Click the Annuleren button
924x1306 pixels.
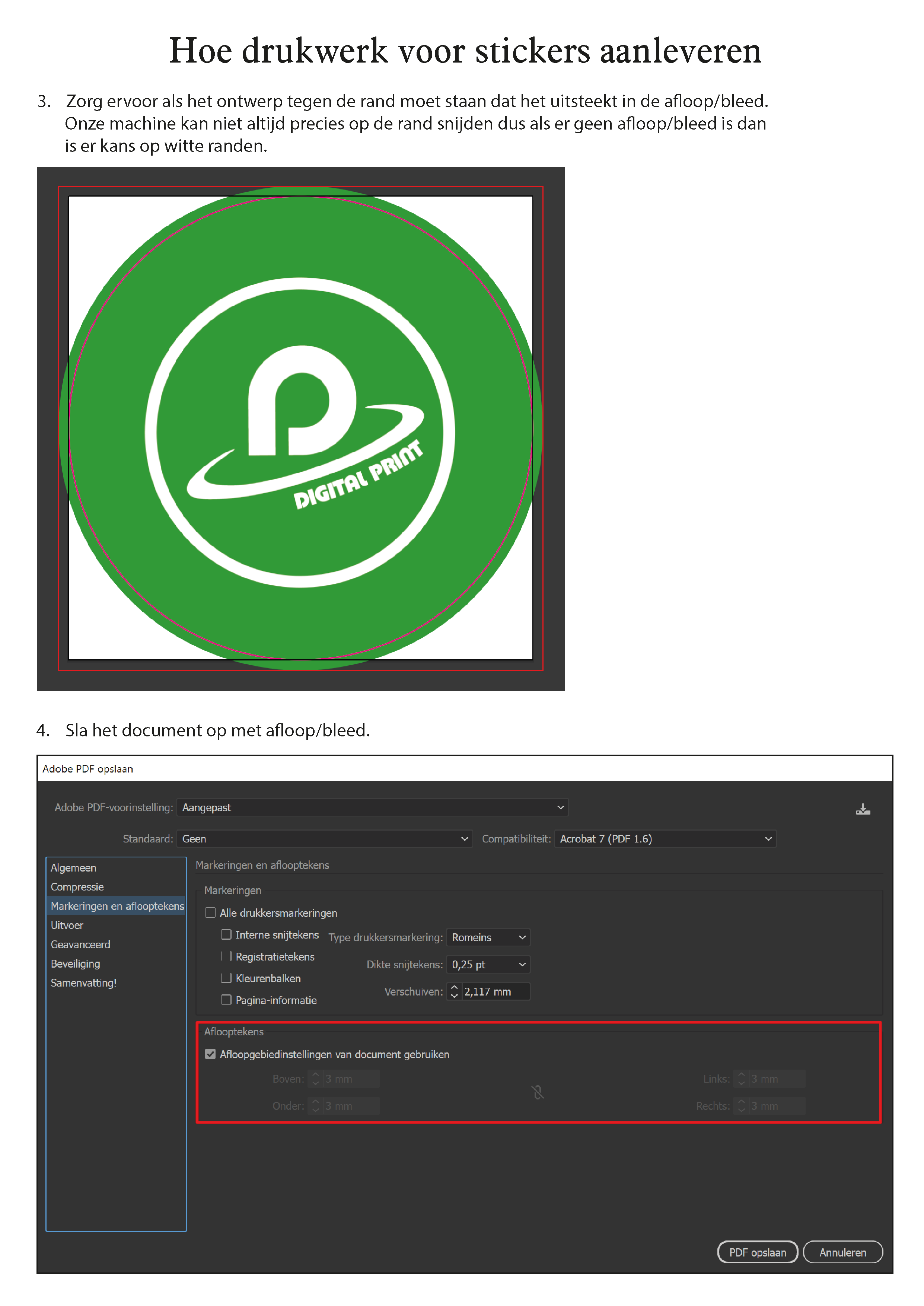[842, 1252]
